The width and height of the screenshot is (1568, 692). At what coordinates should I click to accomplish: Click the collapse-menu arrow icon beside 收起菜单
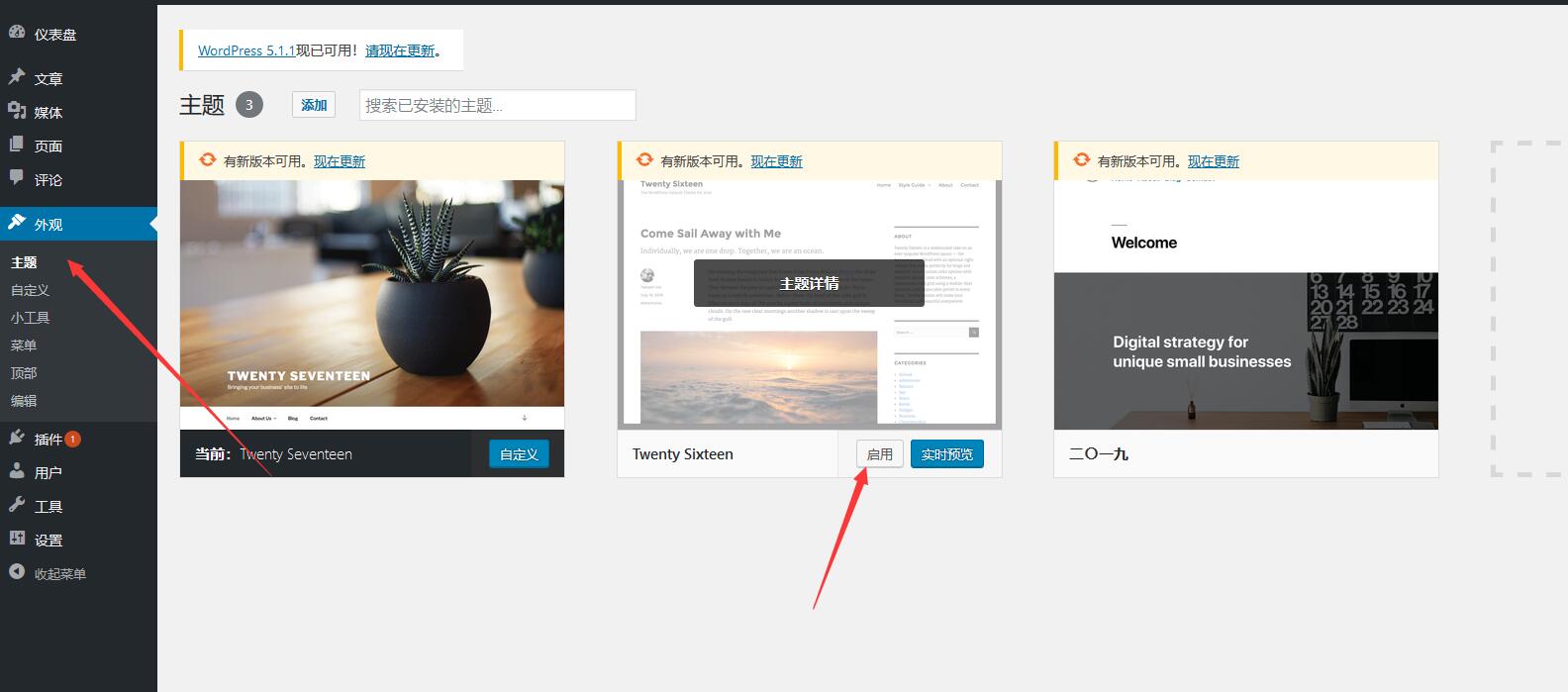[x=17, y=572]
